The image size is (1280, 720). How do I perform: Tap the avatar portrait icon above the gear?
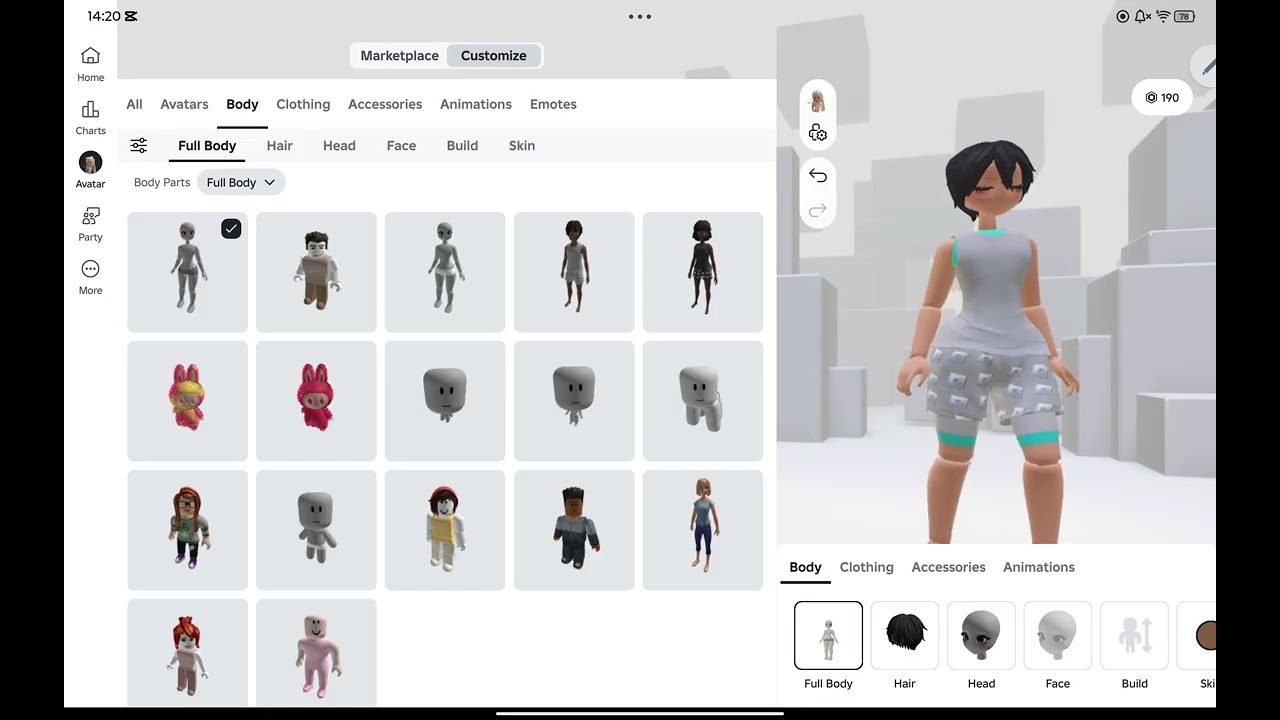[818, 101]
